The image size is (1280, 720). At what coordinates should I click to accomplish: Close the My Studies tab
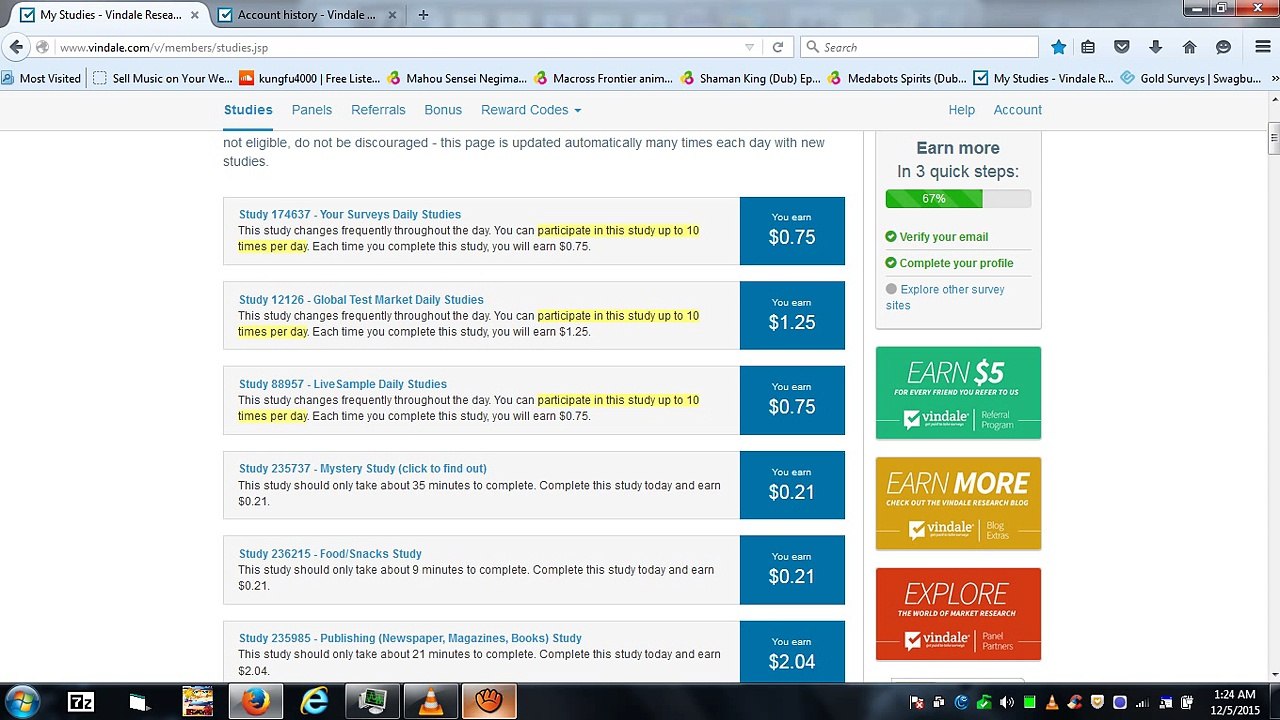(196, 15)
